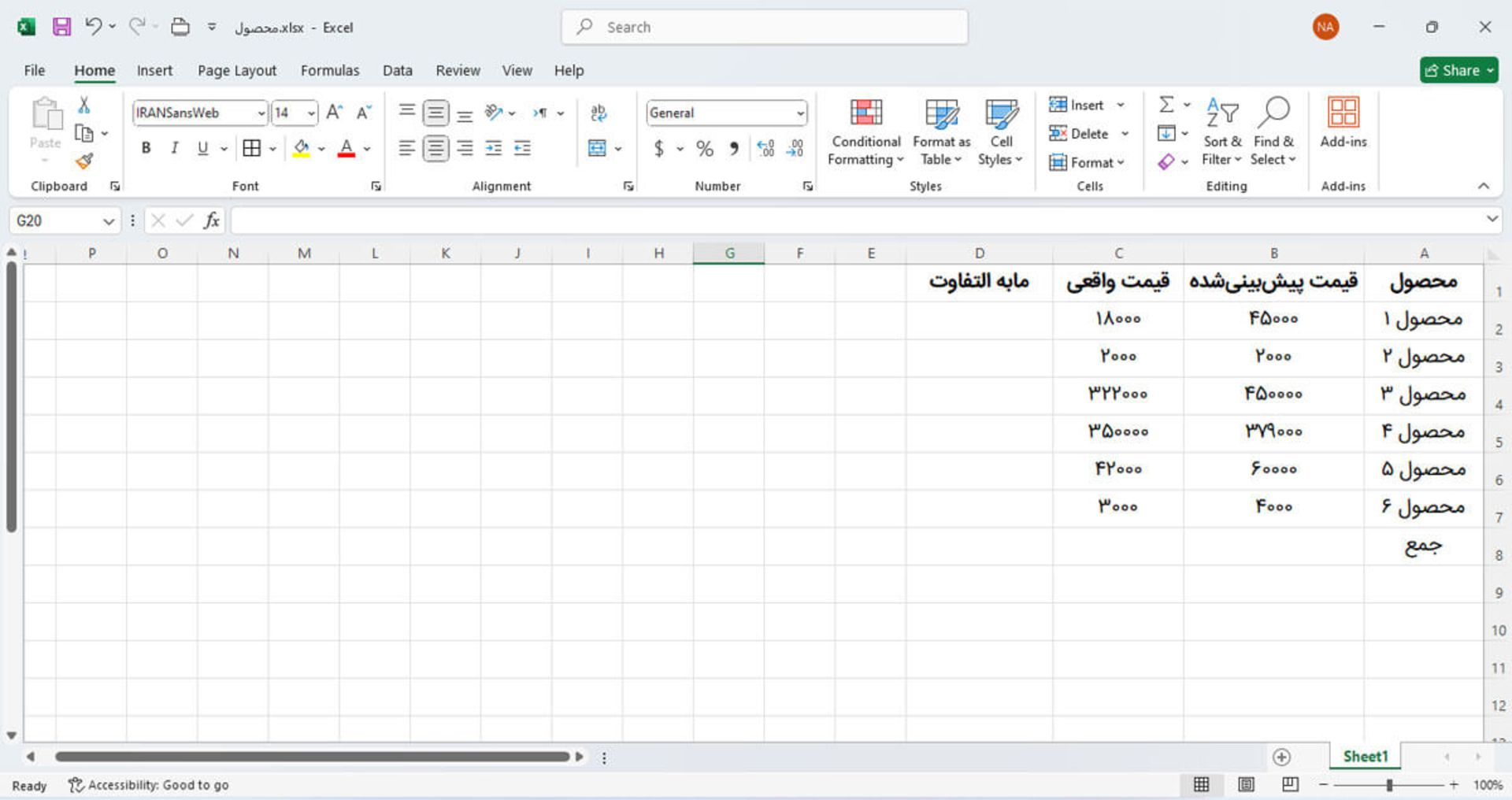Open Cell Styles gallery
Screen dimensions: 1512x800
[x=1000, y=130]
